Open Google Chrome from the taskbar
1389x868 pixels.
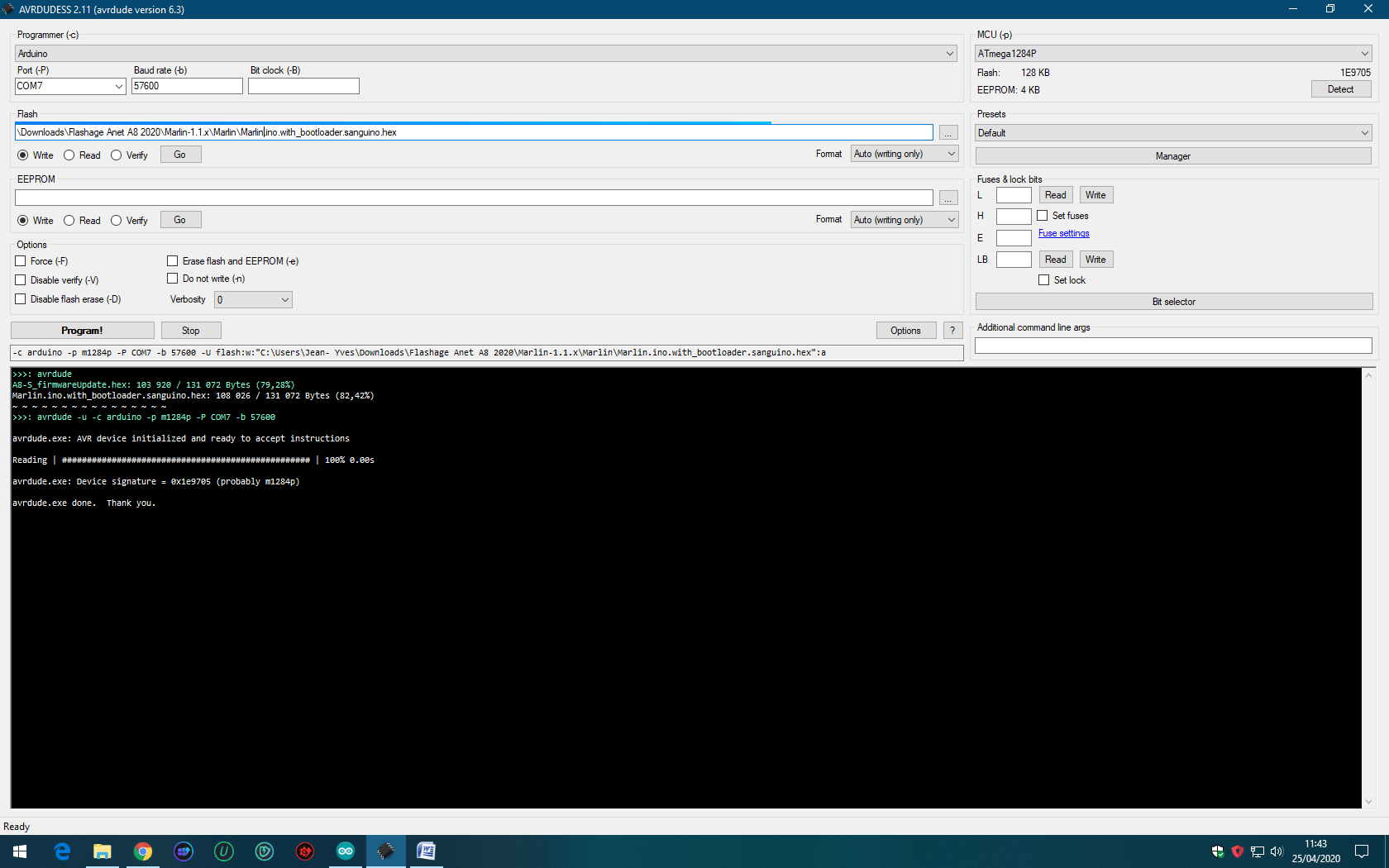(x=143, y=851)
